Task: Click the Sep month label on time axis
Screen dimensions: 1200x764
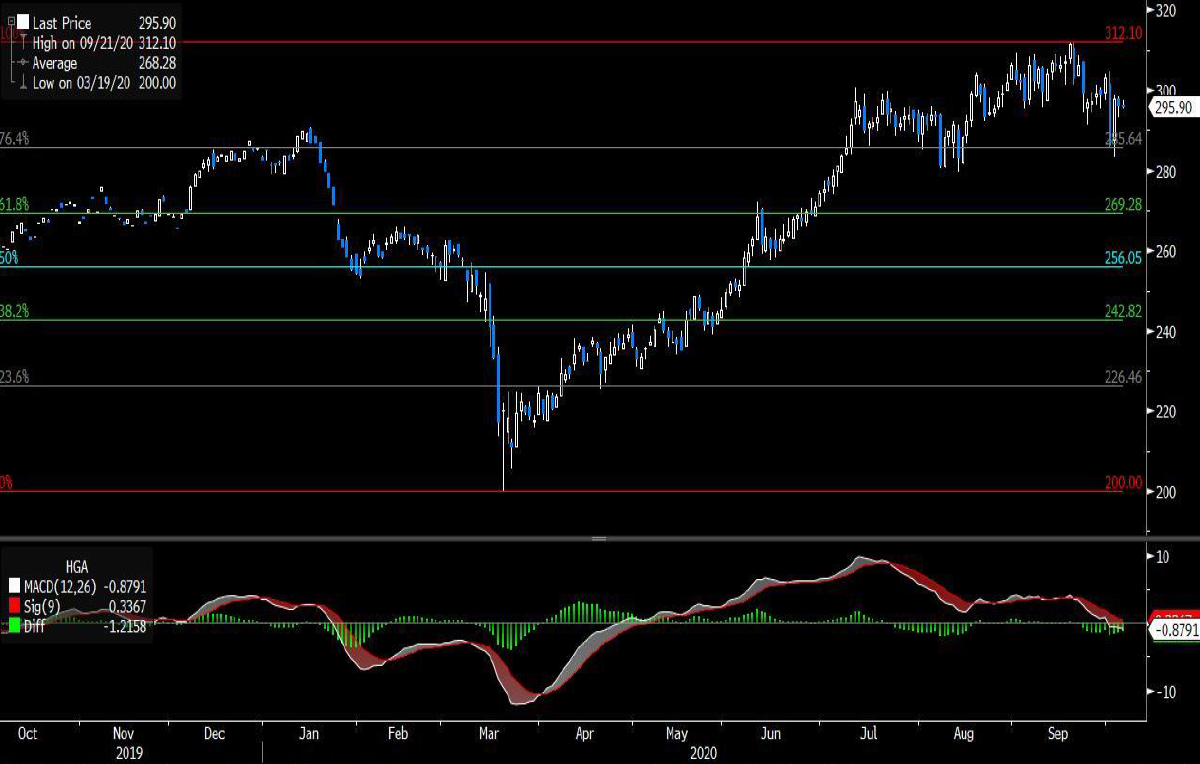Action: (x=1056, y=733)
